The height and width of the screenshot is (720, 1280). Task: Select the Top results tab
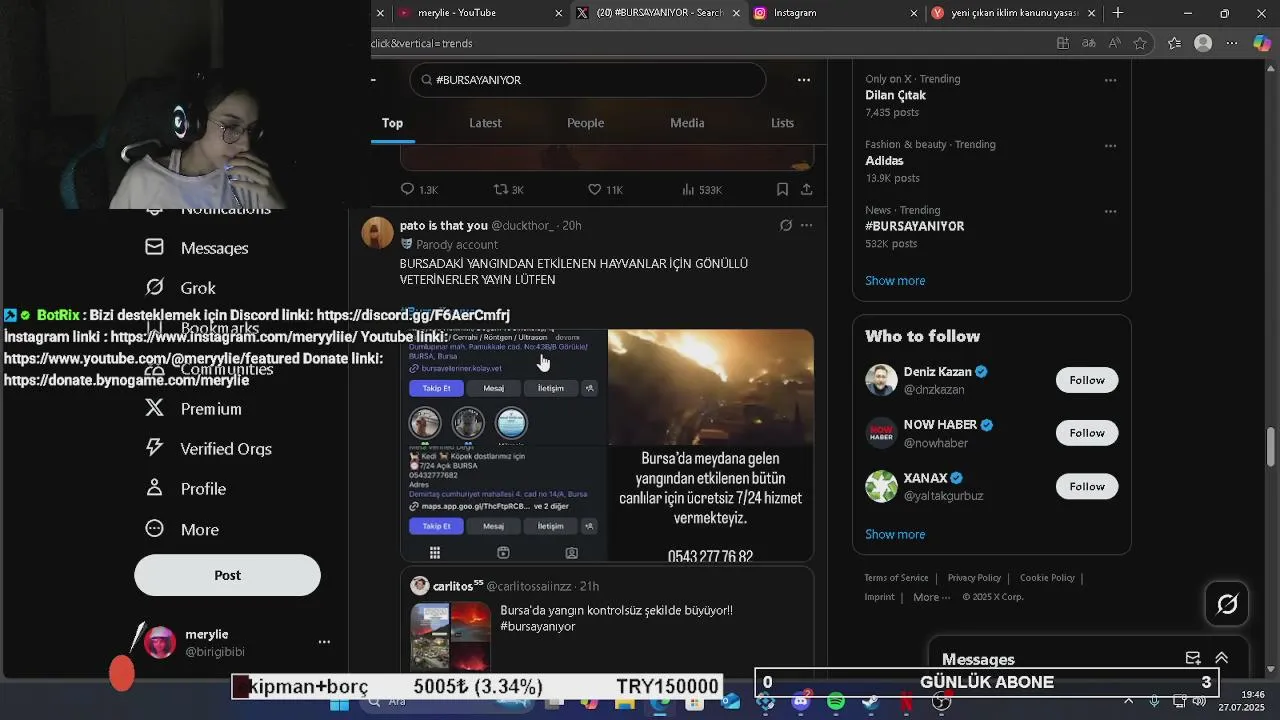tap(392, 123)
